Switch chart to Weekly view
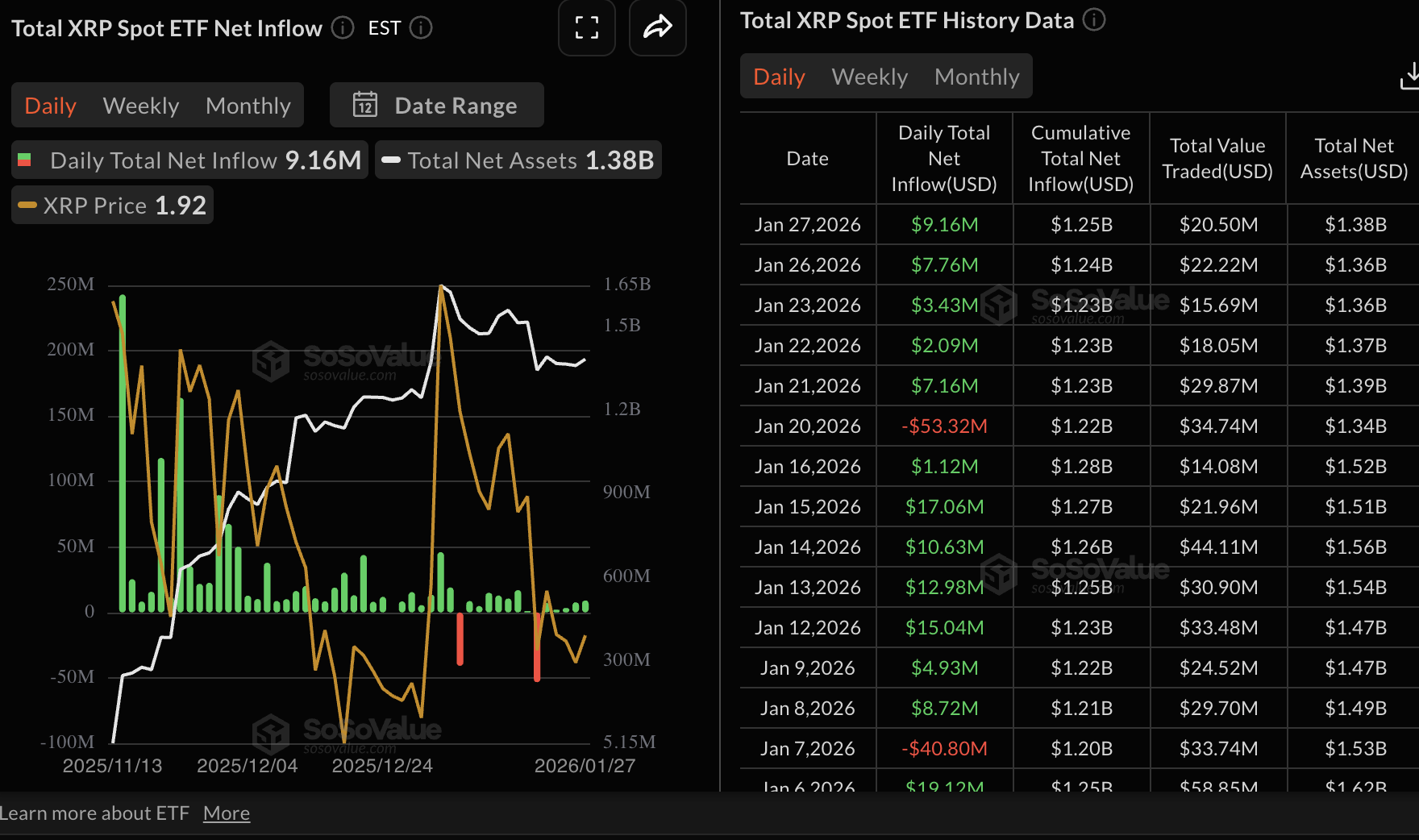The image size is (1419, 840). pyautogui.click(x=141, y=106)
